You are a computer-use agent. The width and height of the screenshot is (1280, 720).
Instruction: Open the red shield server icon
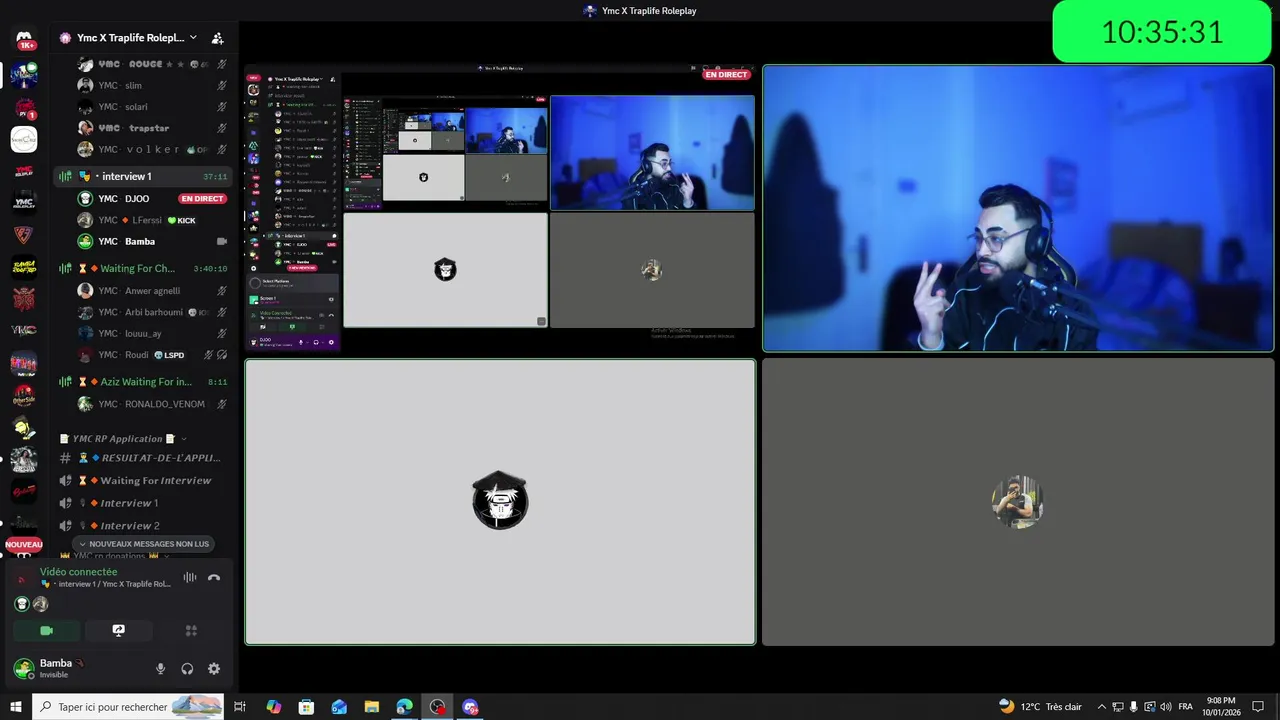[x=24, y=235]
